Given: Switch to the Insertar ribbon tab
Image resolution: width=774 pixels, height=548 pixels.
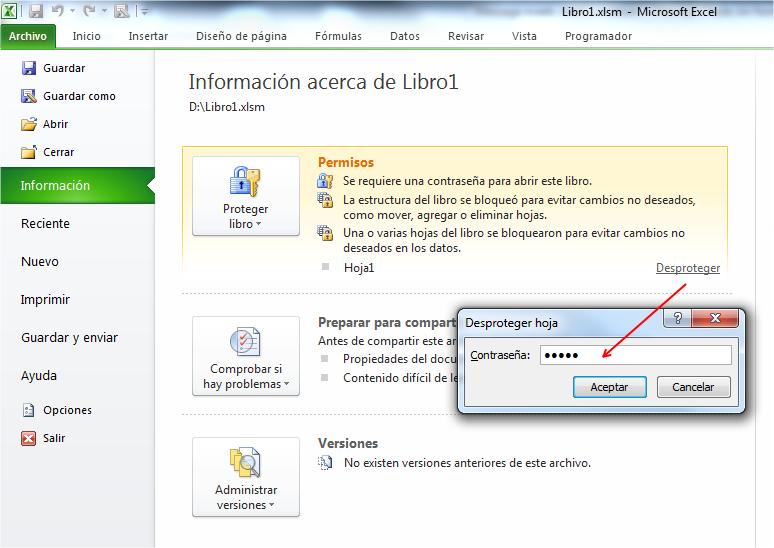Looking at the screenshot, I should coord(148,36).
